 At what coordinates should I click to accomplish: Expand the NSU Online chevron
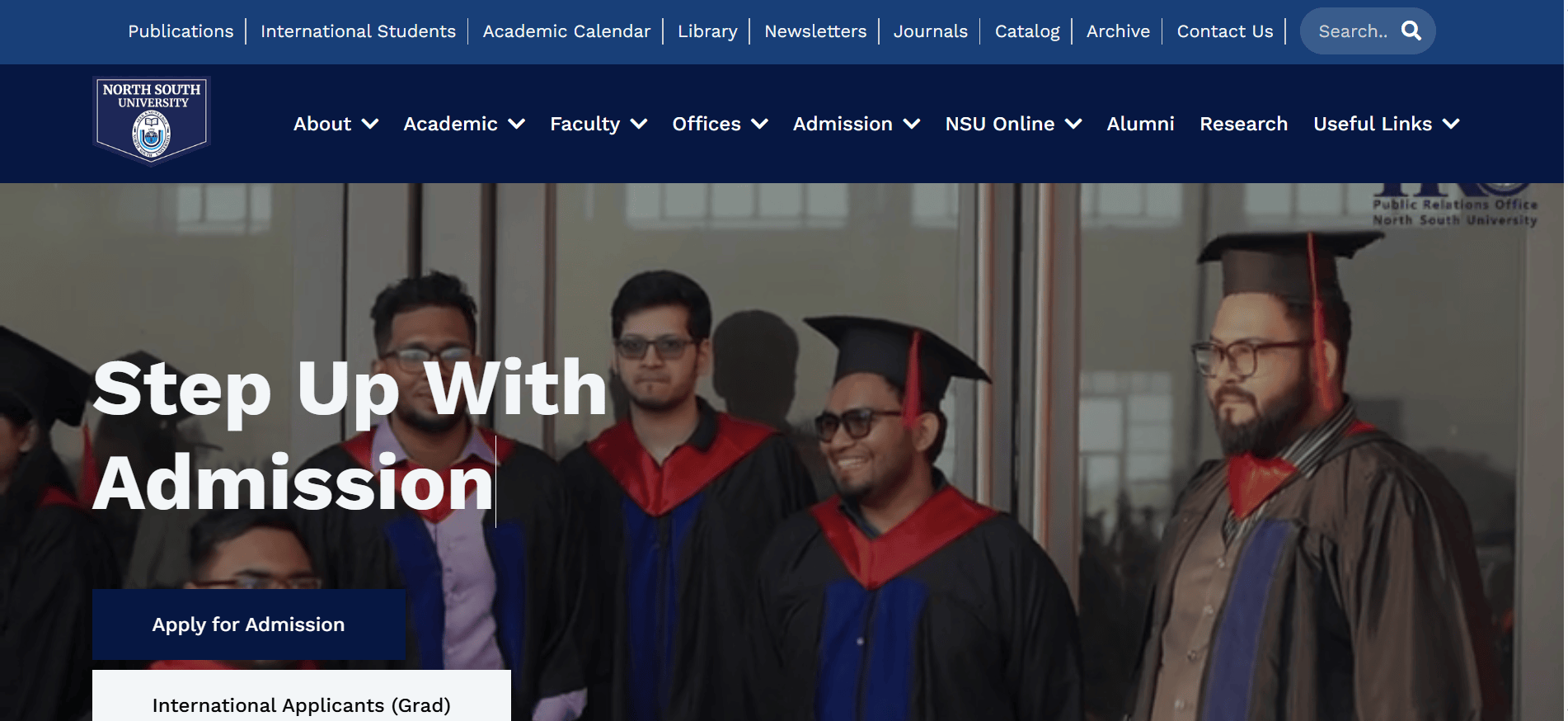(1073, 124)
